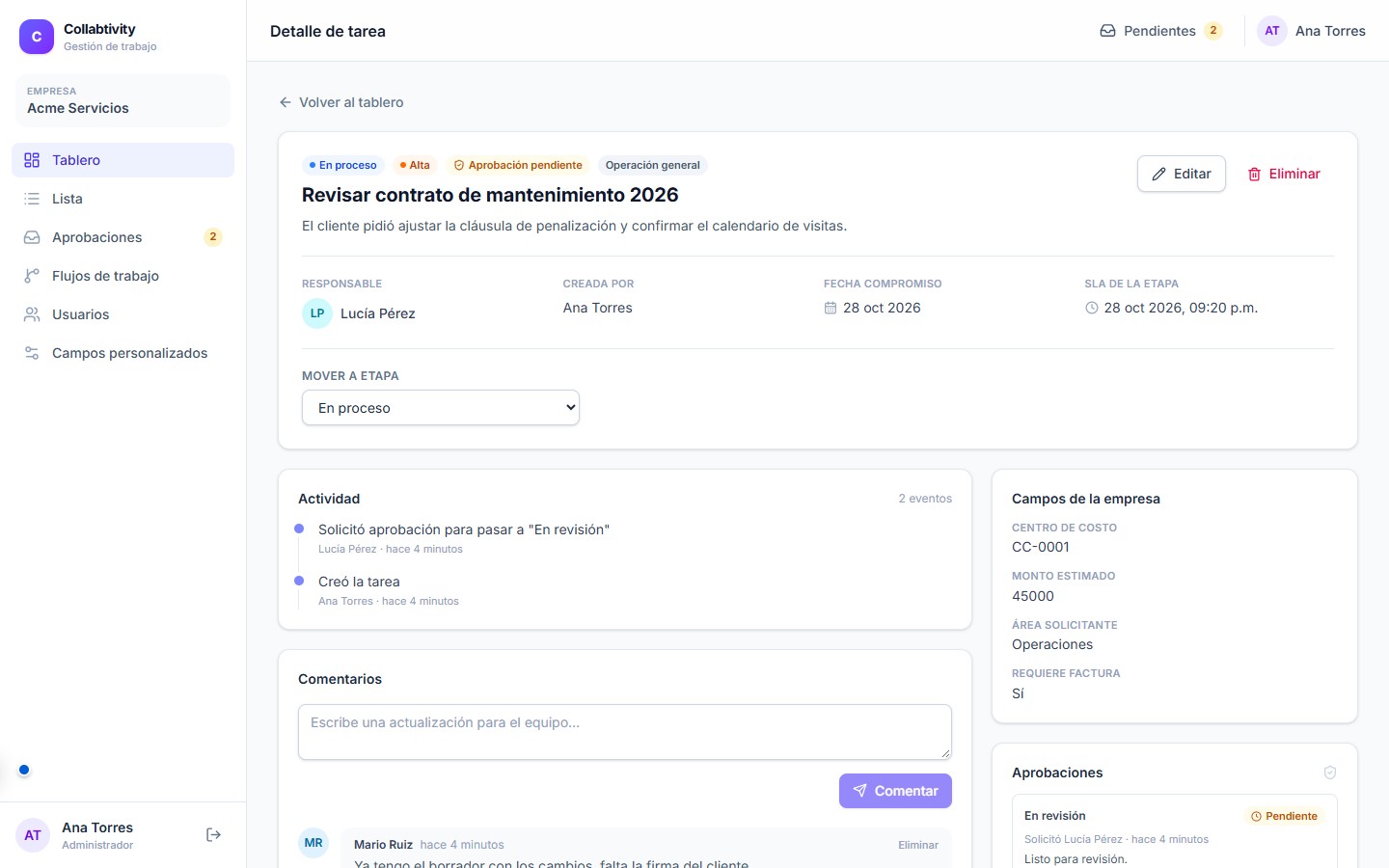Click the centro de costo value CC-0001
This screenshot has height=868, width=1389.
pos(1041,547)
